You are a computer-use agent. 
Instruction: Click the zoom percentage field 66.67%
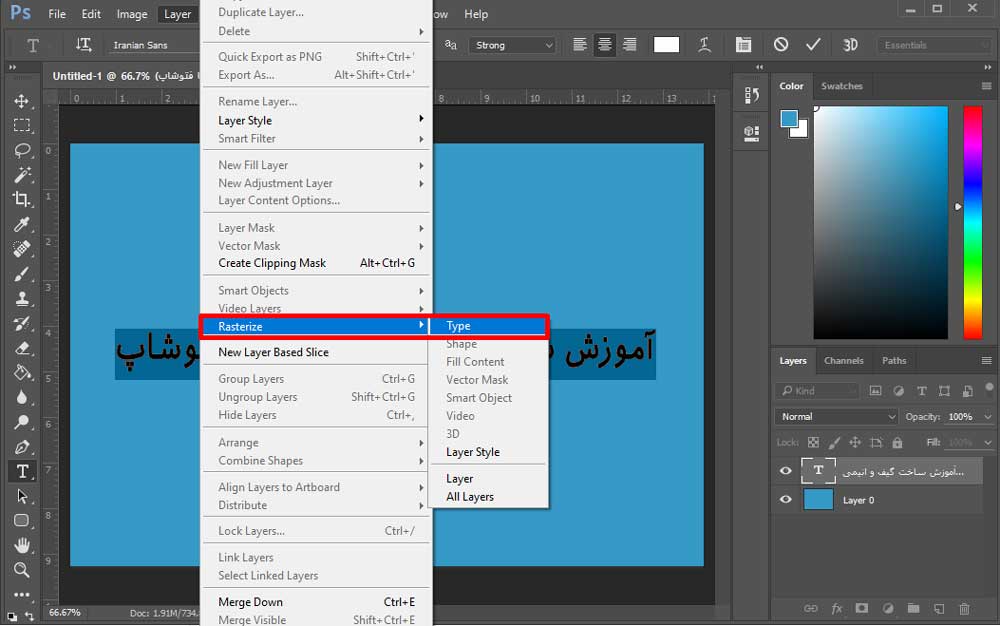point(65,613)
